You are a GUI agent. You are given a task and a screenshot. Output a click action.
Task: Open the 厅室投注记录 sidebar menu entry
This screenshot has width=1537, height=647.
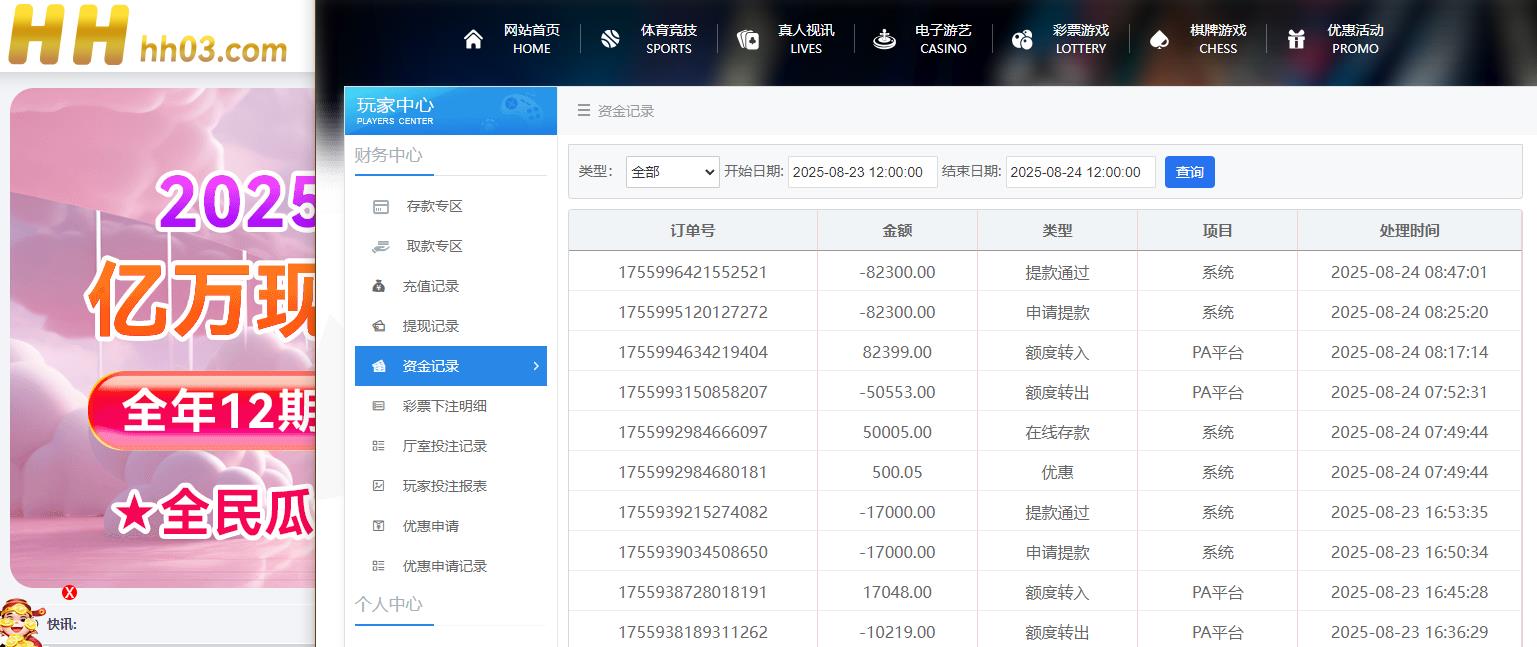pos(444,445)
